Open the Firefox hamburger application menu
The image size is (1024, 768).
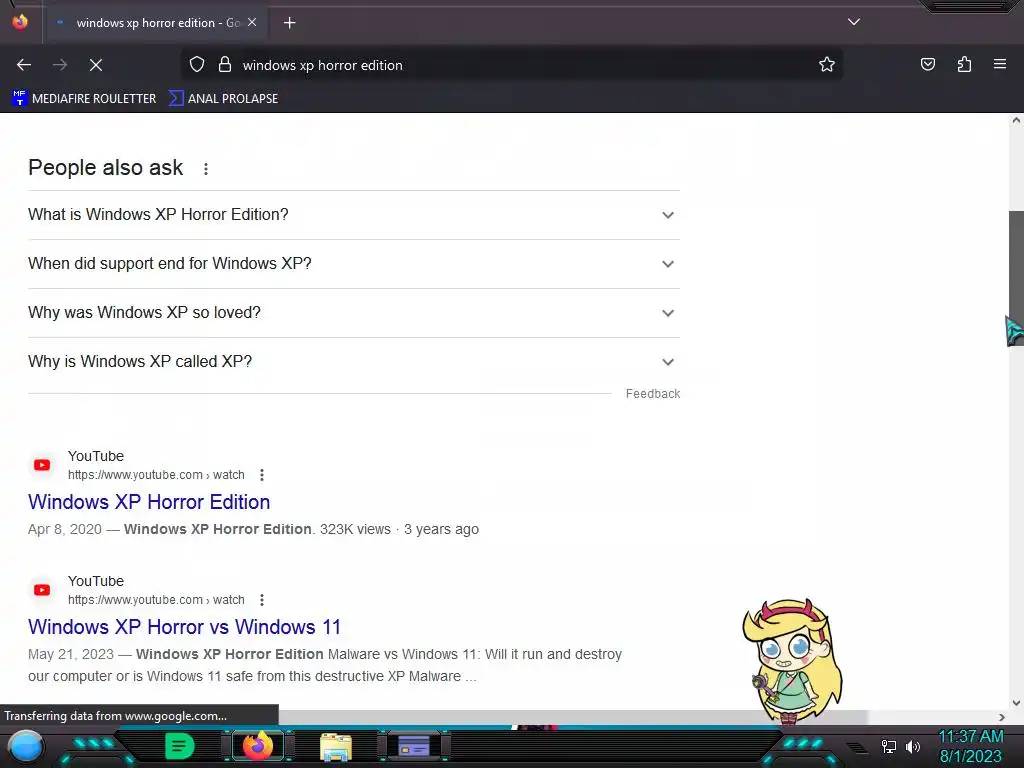click(x=1000, y=65)
